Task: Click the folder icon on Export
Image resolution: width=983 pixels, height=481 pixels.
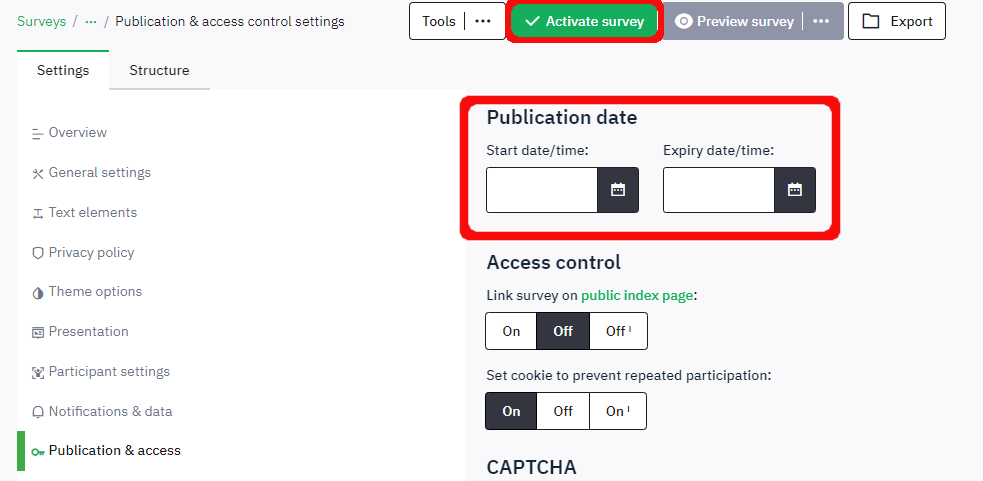Action: pos(872,21)
